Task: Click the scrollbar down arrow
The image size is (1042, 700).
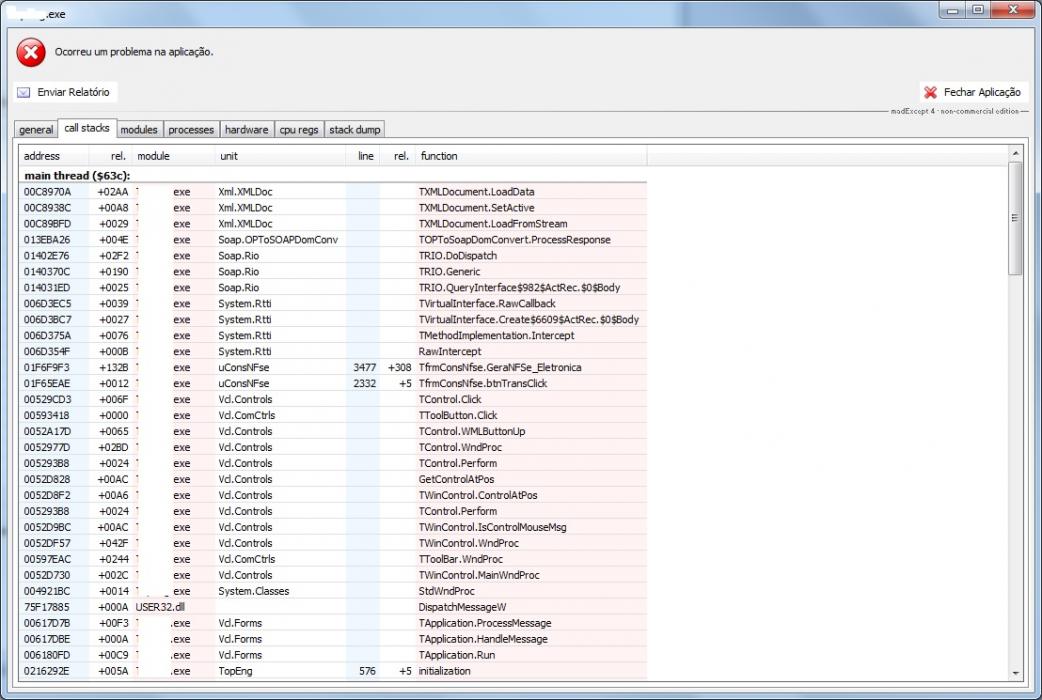Action: tap(1015, 673)
